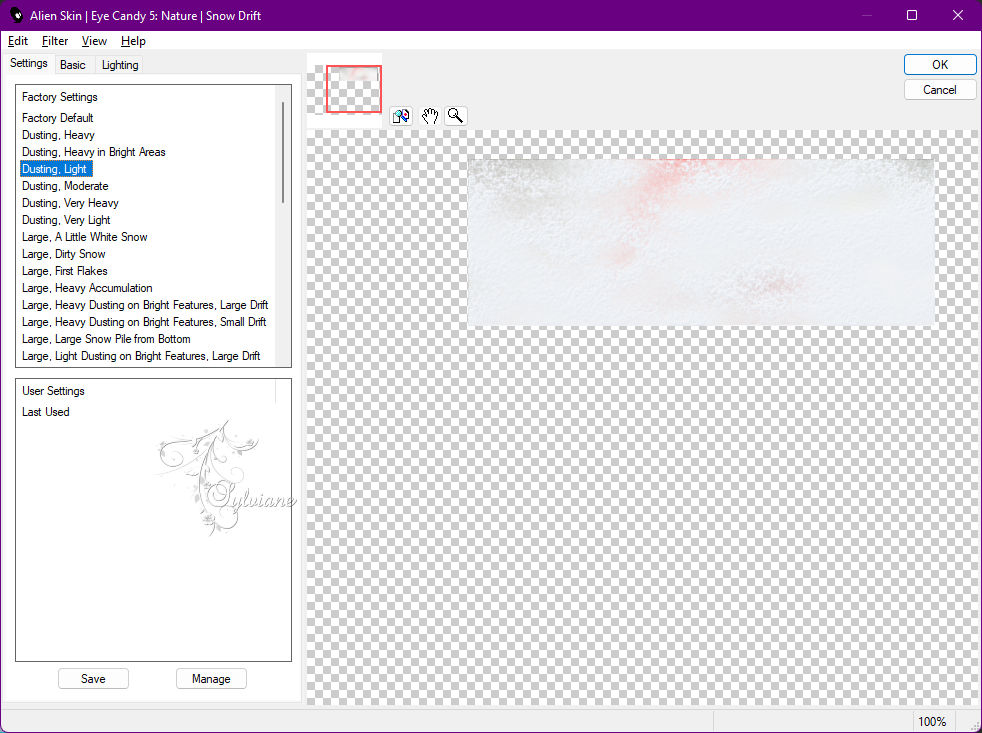The image size is (982, 733).
Task: Open the Help menu
Action: pyautogui.click(x=133, y=41)
